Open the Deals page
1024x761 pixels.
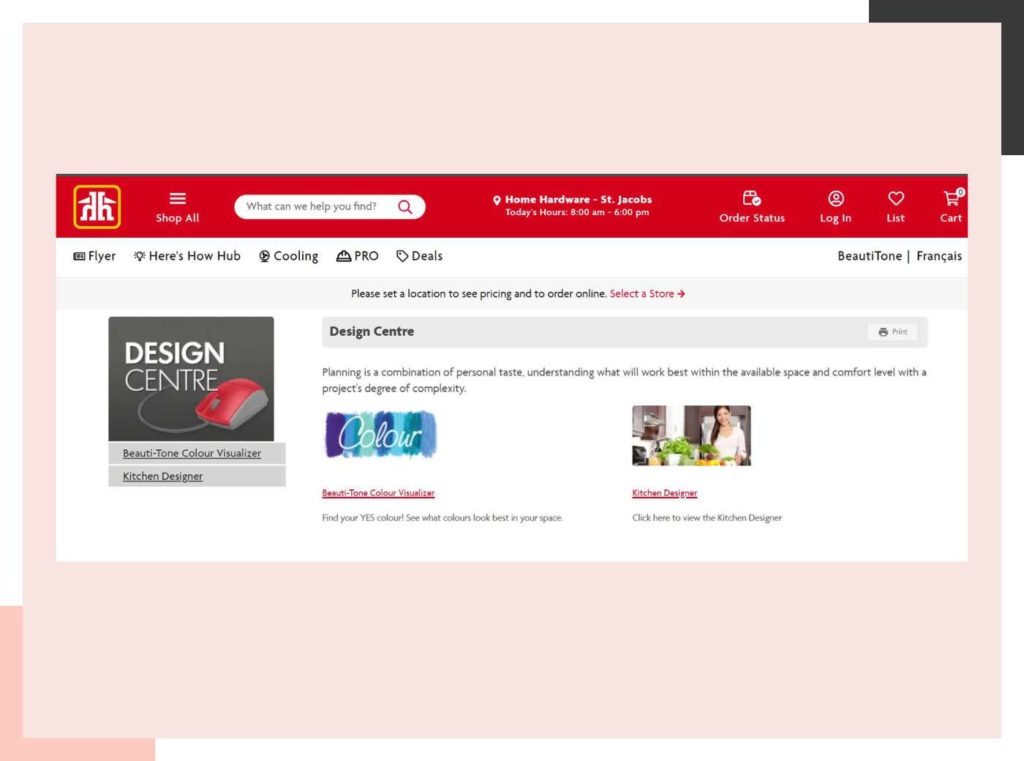(419, 256)
